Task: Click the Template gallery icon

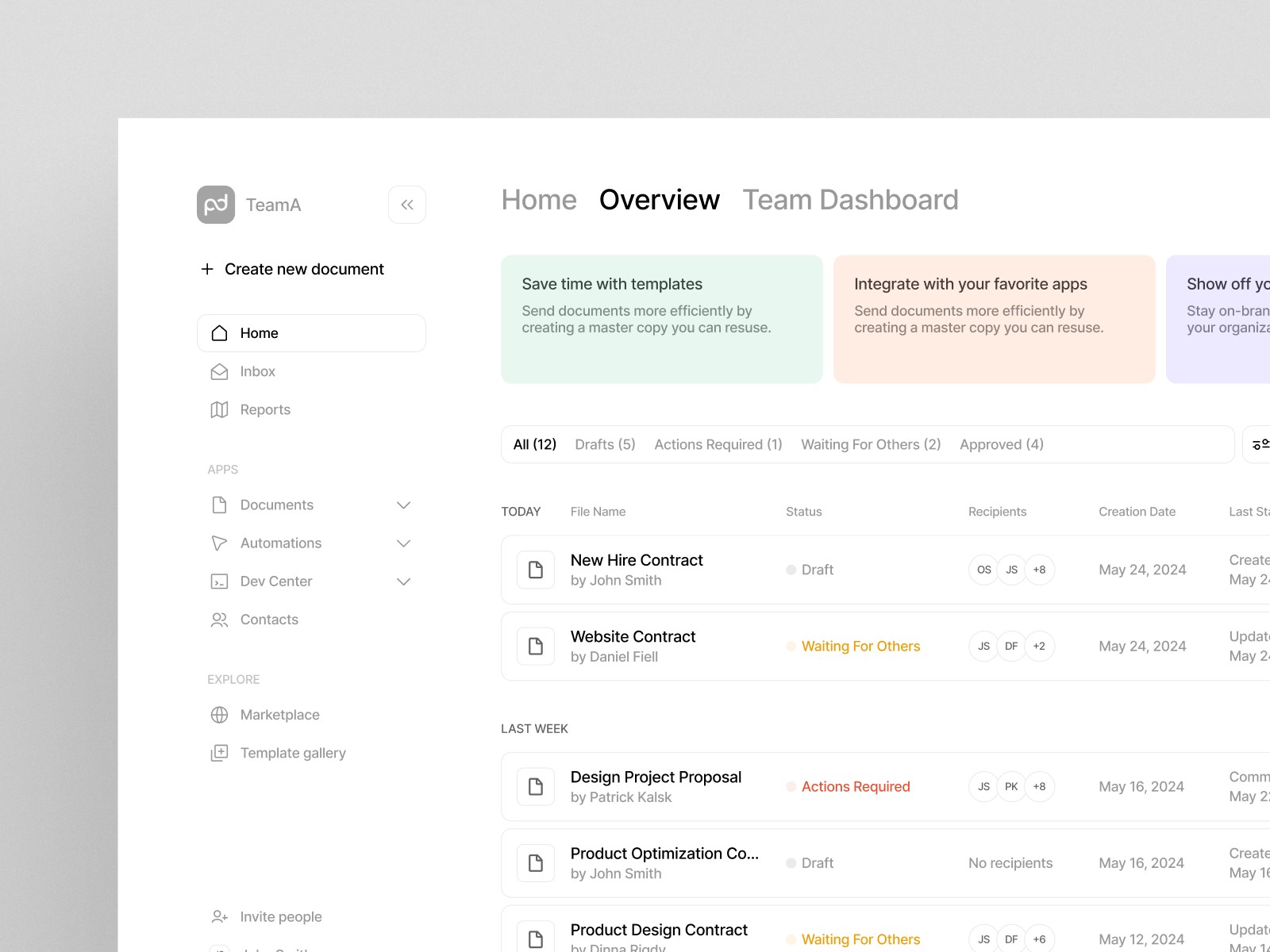Action: pos(220,753)
